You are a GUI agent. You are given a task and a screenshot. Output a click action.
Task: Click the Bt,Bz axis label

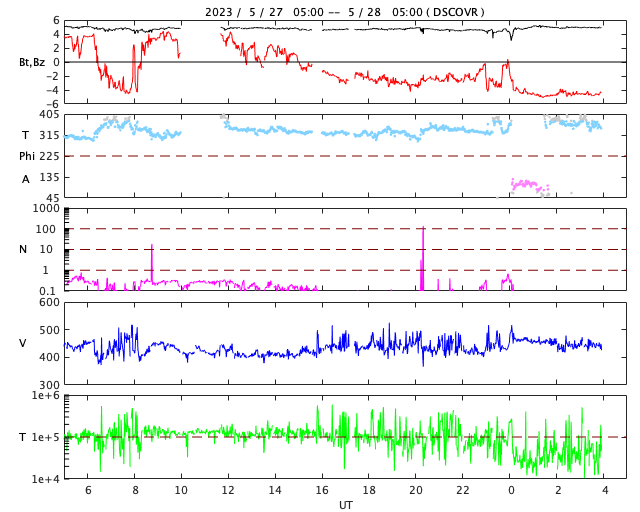[32, 62]
